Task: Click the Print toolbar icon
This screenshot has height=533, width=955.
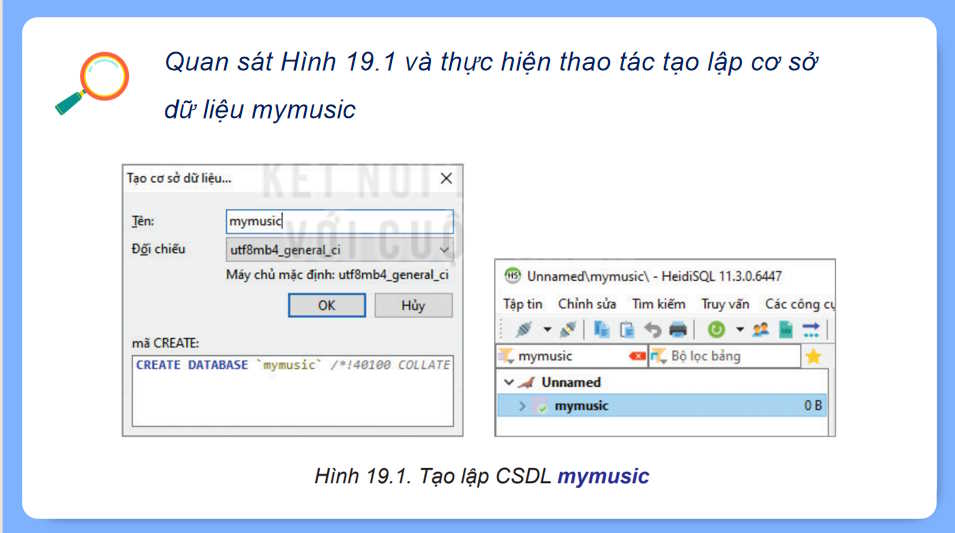Action: click(x=678, y=330)
